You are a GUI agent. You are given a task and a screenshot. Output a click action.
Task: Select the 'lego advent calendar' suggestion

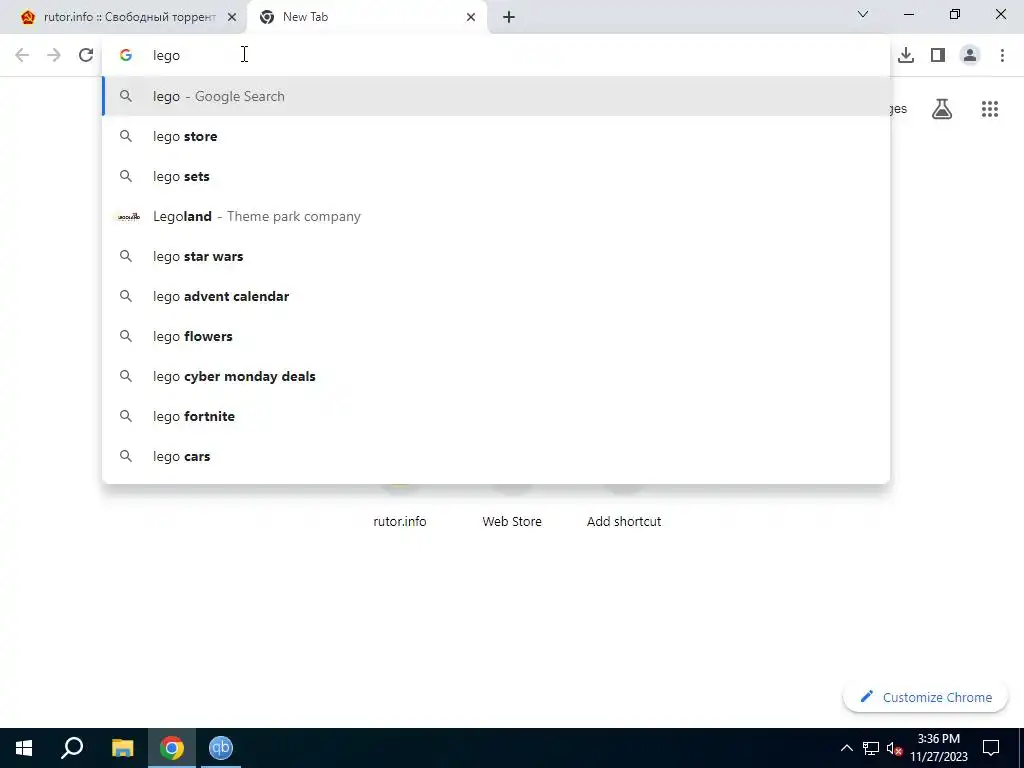(x=496, y=296)
